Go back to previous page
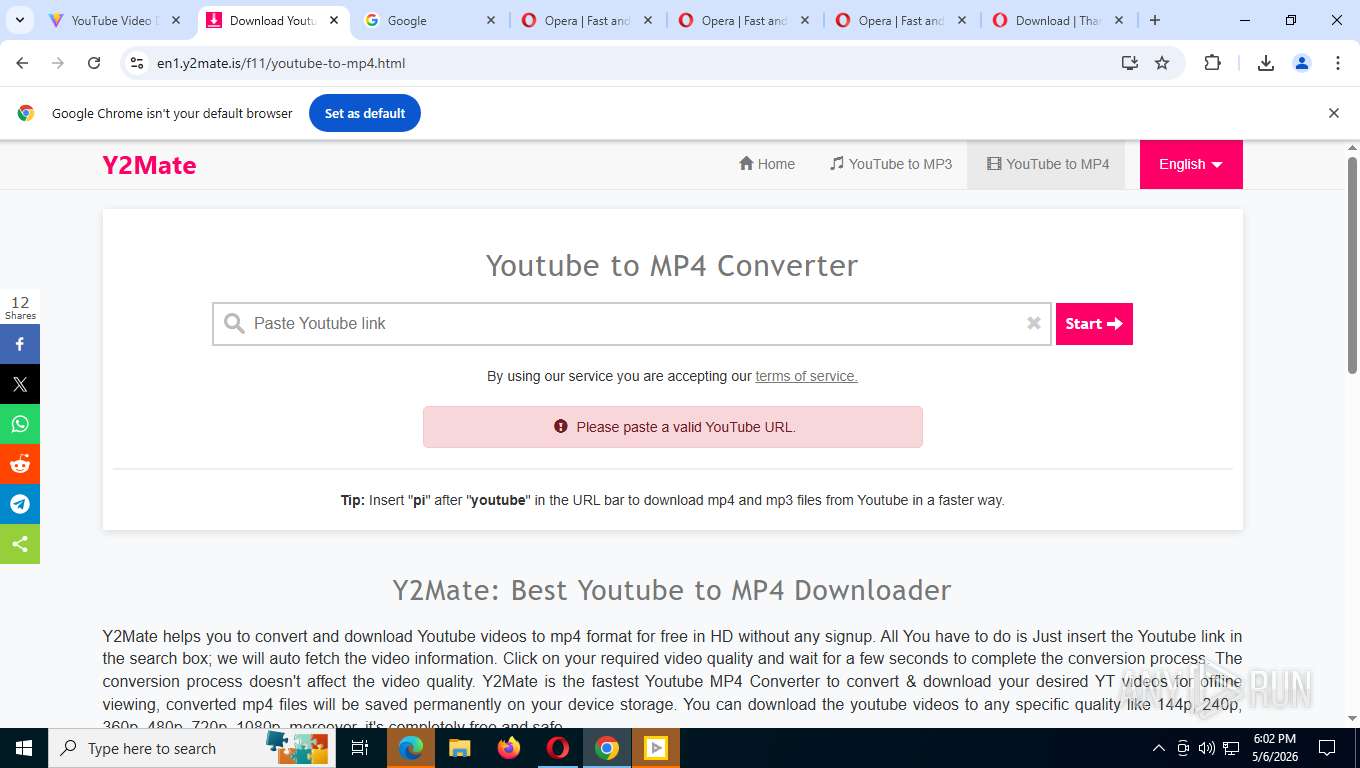This screenshot has height=768, width=1360. [x=22, y=63]
